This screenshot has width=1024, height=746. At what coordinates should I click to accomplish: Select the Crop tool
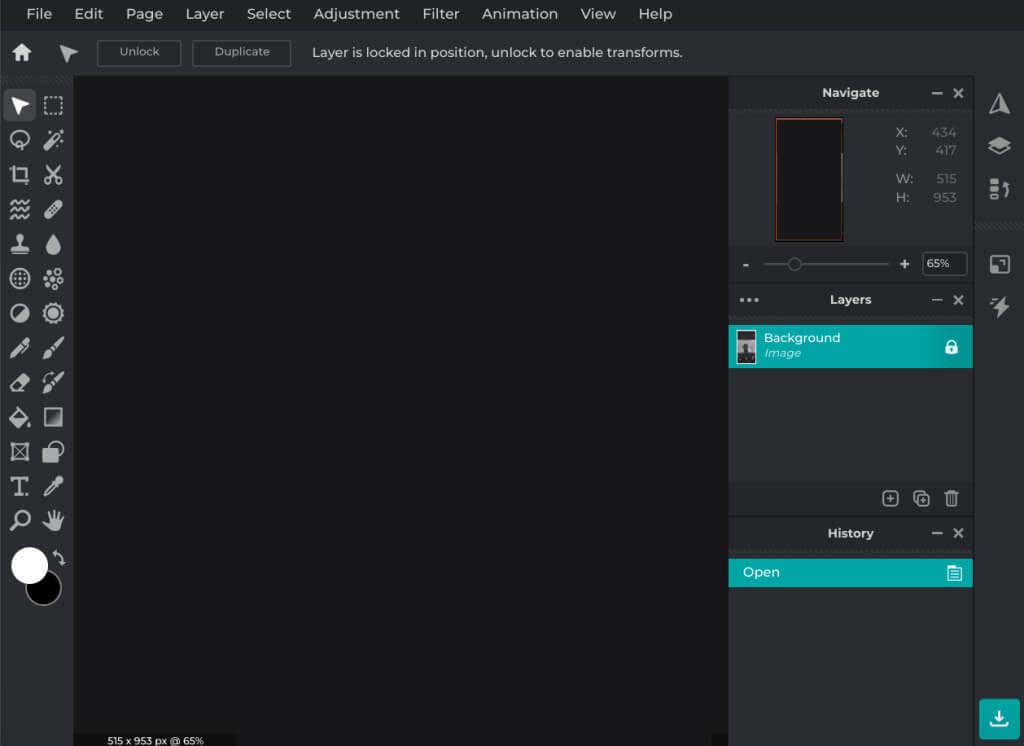click(x=20, y=174)
